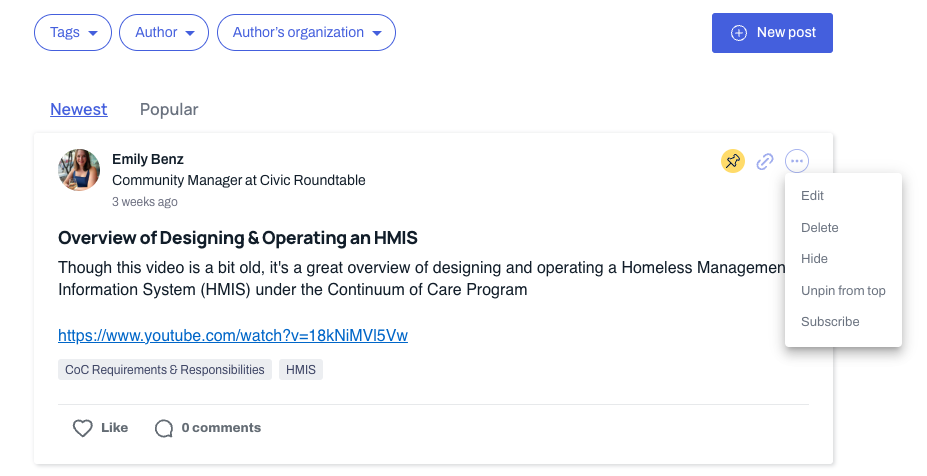Click the yellow pin icon on the post
927x476 pixels.
(x=732, y=161)
